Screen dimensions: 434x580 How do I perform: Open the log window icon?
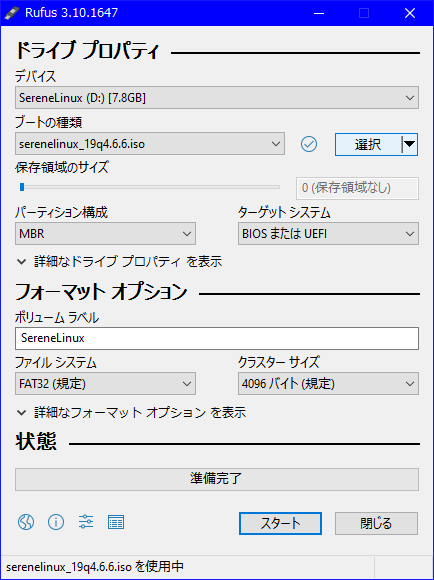[x=116, y=522]
